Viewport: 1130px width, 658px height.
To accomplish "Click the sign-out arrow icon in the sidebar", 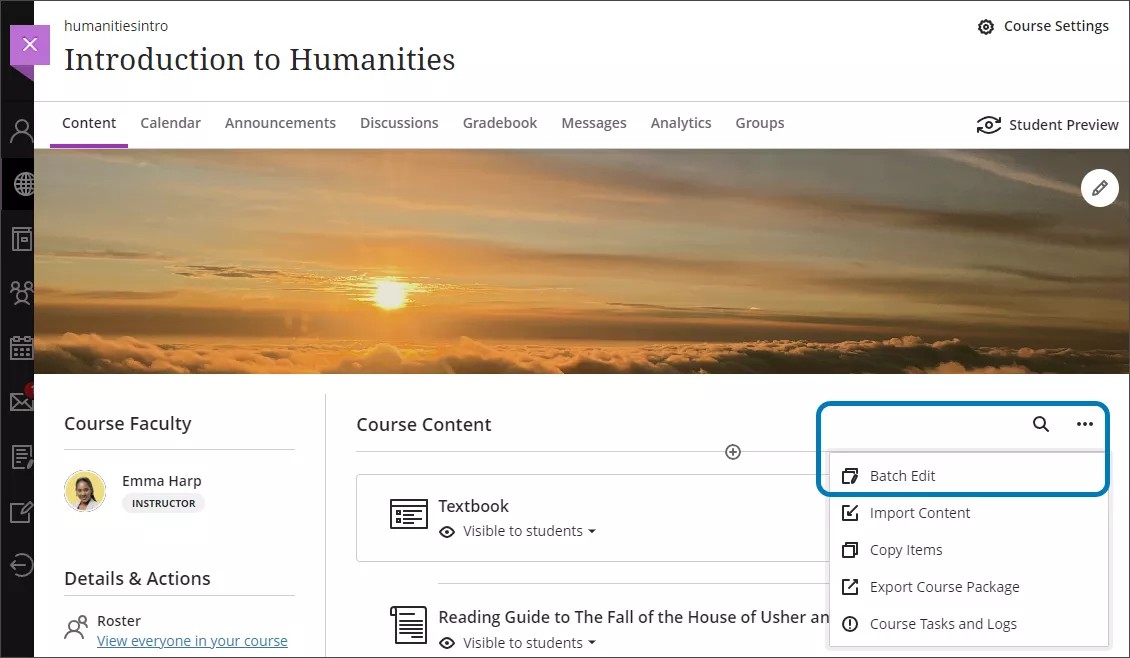I will click(x=21, y=565).
